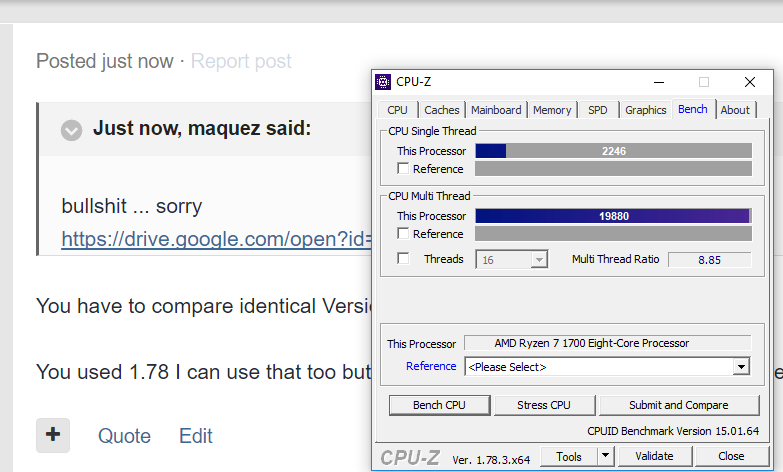The width and height of the screenshot is (783, 472).
Task: Click 'CPUID Benchmark Version 15.01.64' text
Action: (673, 431)
